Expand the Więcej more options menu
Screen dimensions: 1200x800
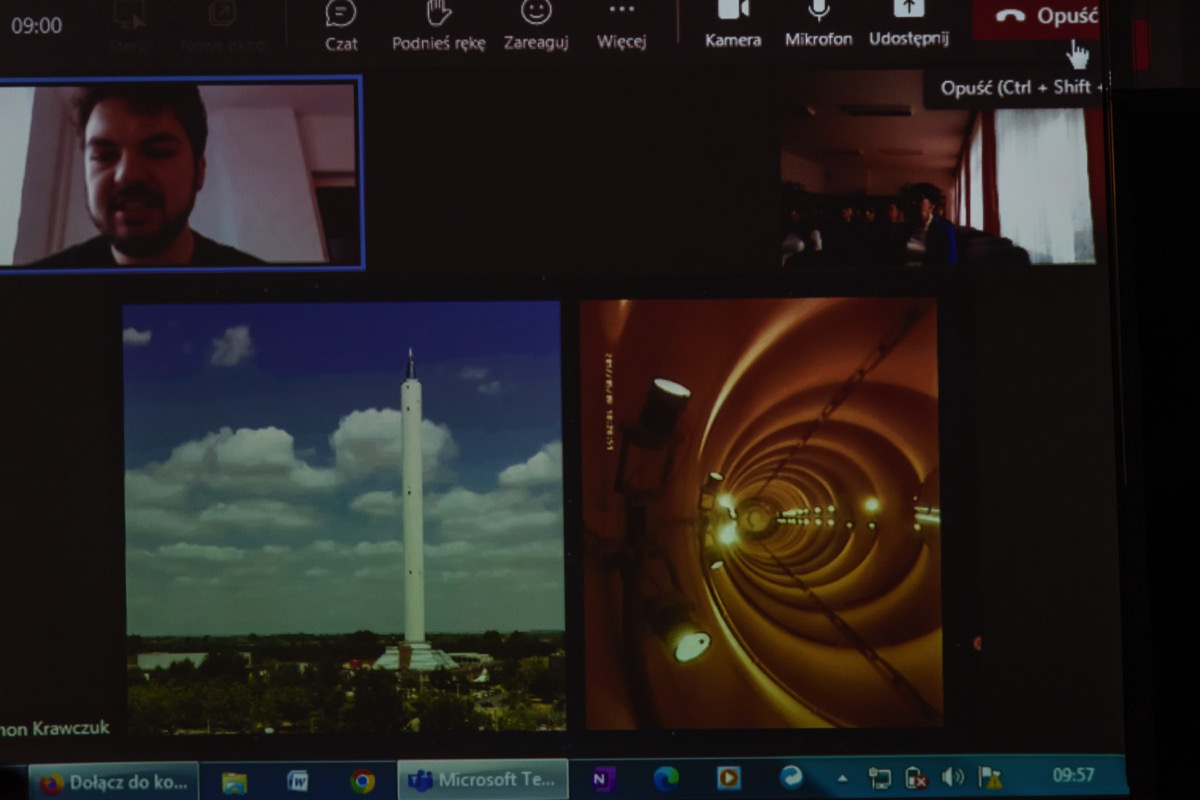coord(621,24)
